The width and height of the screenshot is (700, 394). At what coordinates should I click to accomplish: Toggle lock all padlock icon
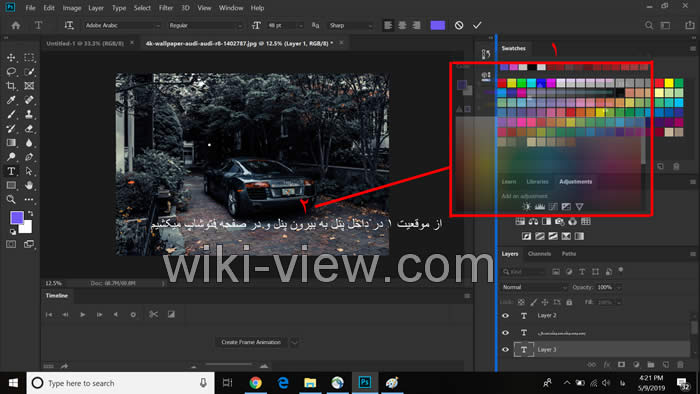(x=569, y=302)
